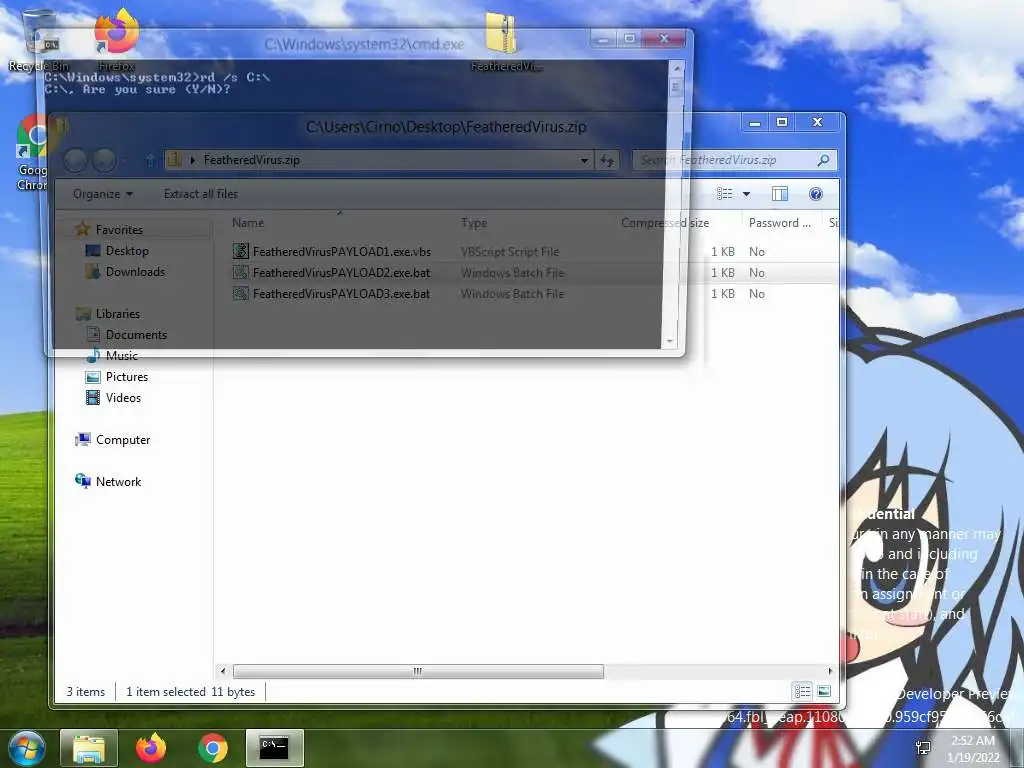Open Documents library
Screen dimensions: 1024x768
pos(136,334)
